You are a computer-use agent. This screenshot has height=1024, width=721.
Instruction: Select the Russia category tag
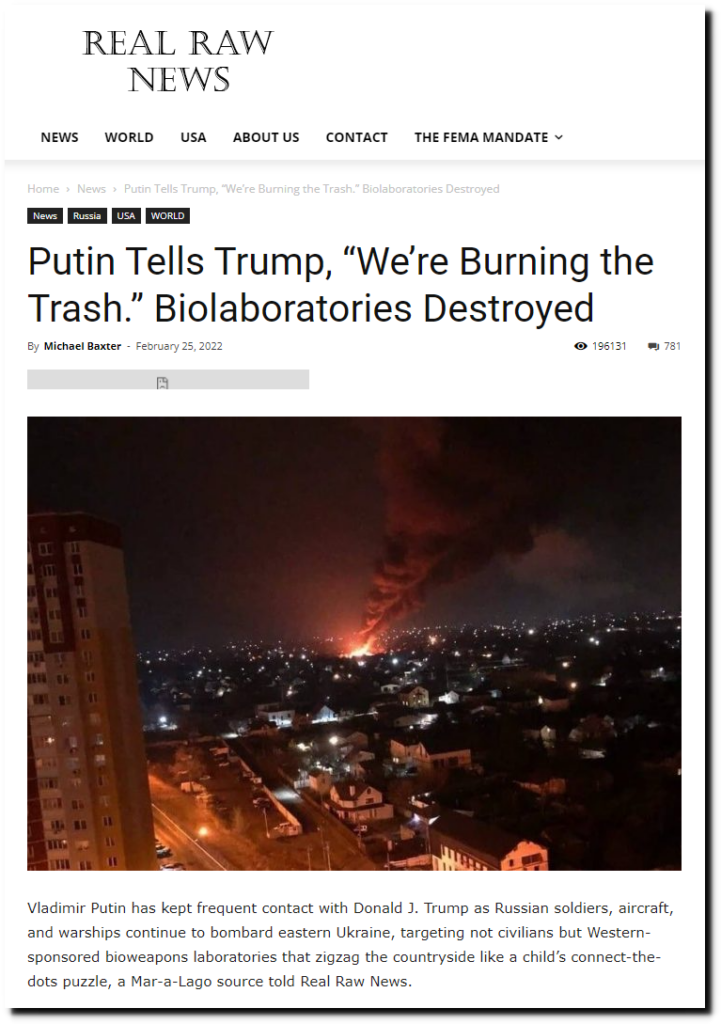[87, 216]
